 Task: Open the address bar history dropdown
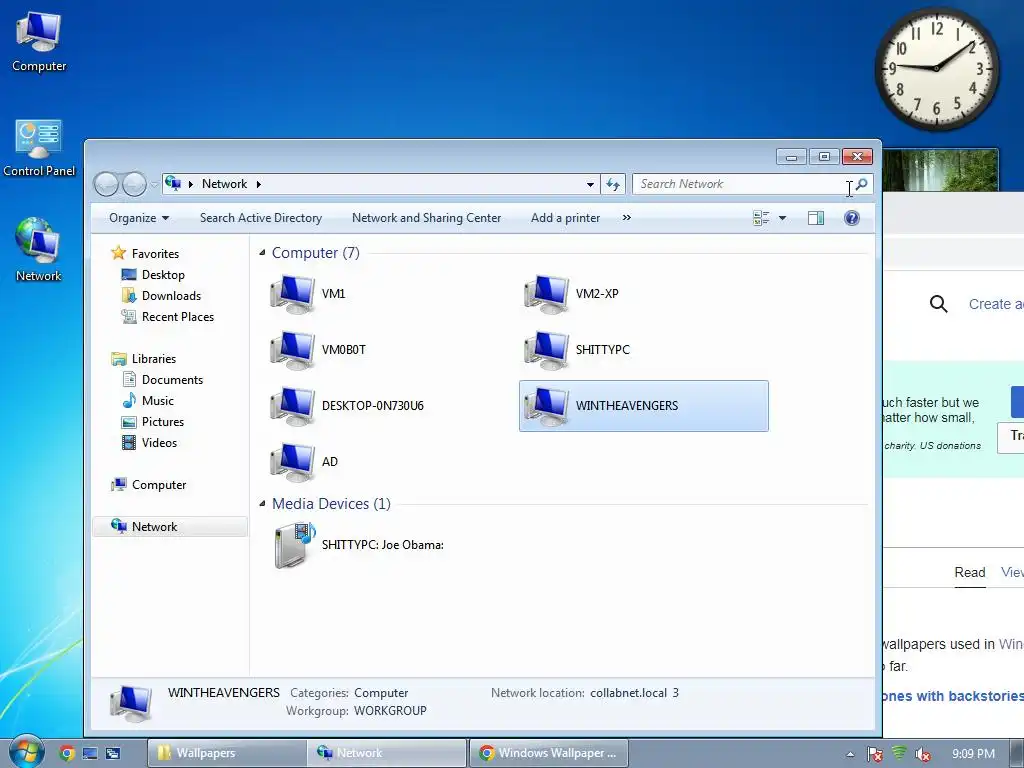(590, 184)
